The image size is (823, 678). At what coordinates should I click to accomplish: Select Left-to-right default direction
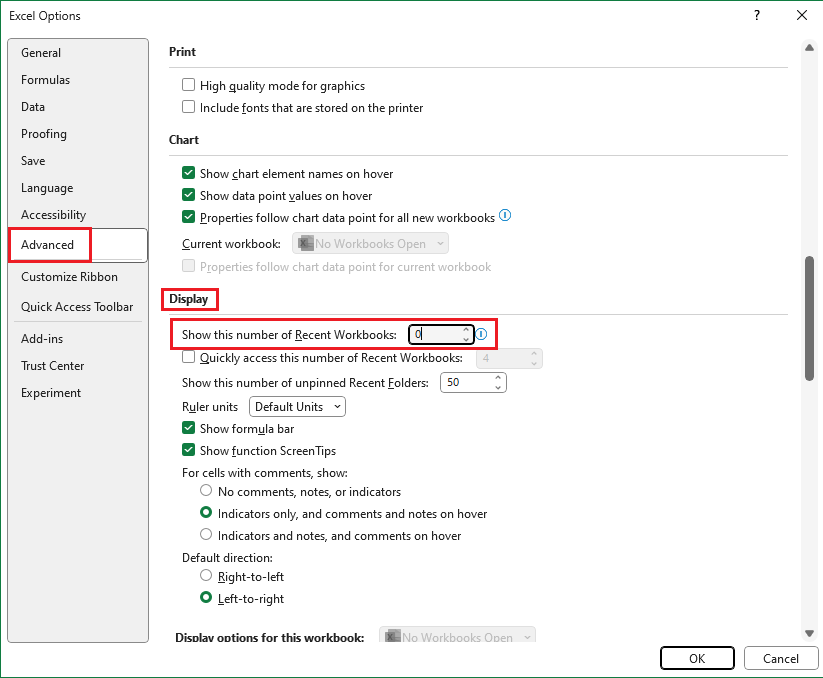pos(206,598)
